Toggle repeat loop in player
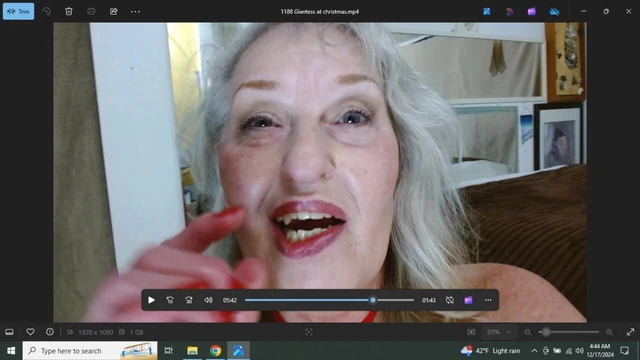The height and width of the screenshot is (360, 640). [x=450, y=300]
